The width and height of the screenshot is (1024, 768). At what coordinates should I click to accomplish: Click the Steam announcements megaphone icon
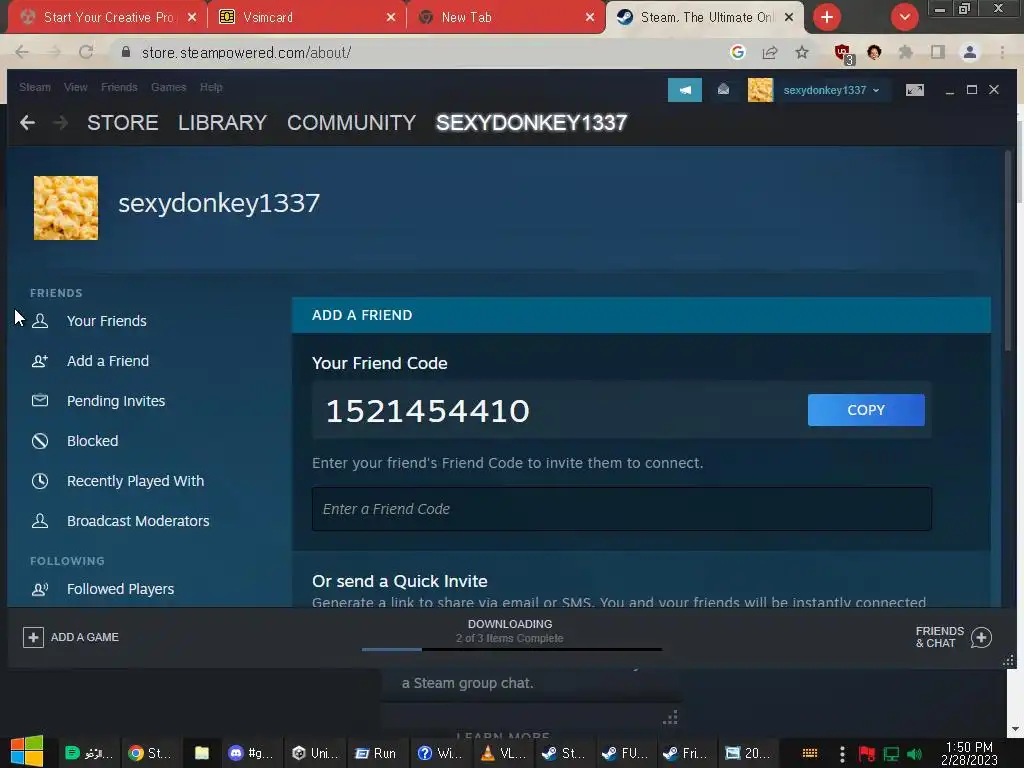pyautogui.click(x=684, y=90)
